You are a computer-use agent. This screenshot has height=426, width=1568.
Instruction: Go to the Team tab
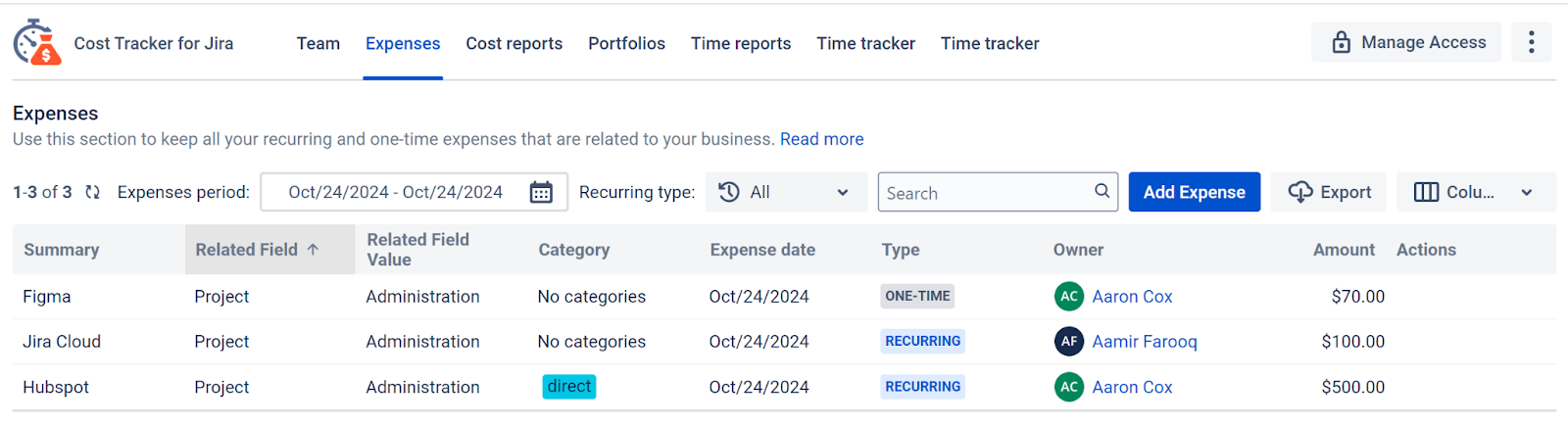click(x=318, y=43)
